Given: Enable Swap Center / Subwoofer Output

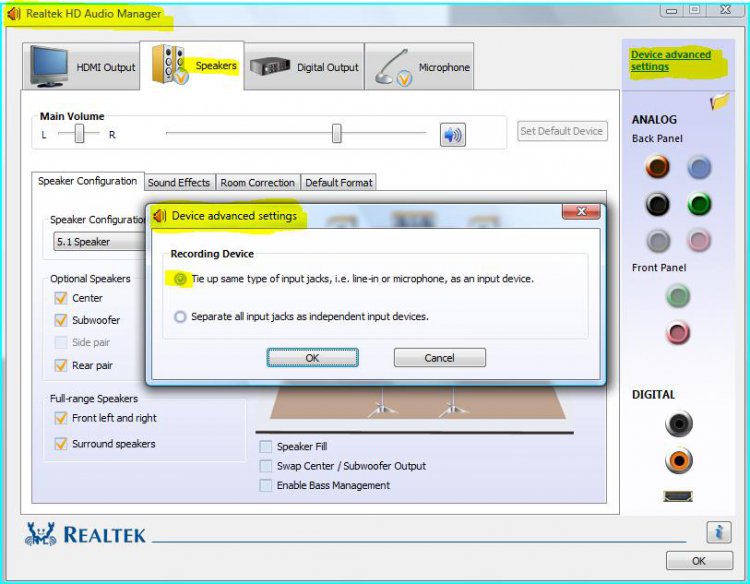Looking at the screenshot, I should pos(265,466).
